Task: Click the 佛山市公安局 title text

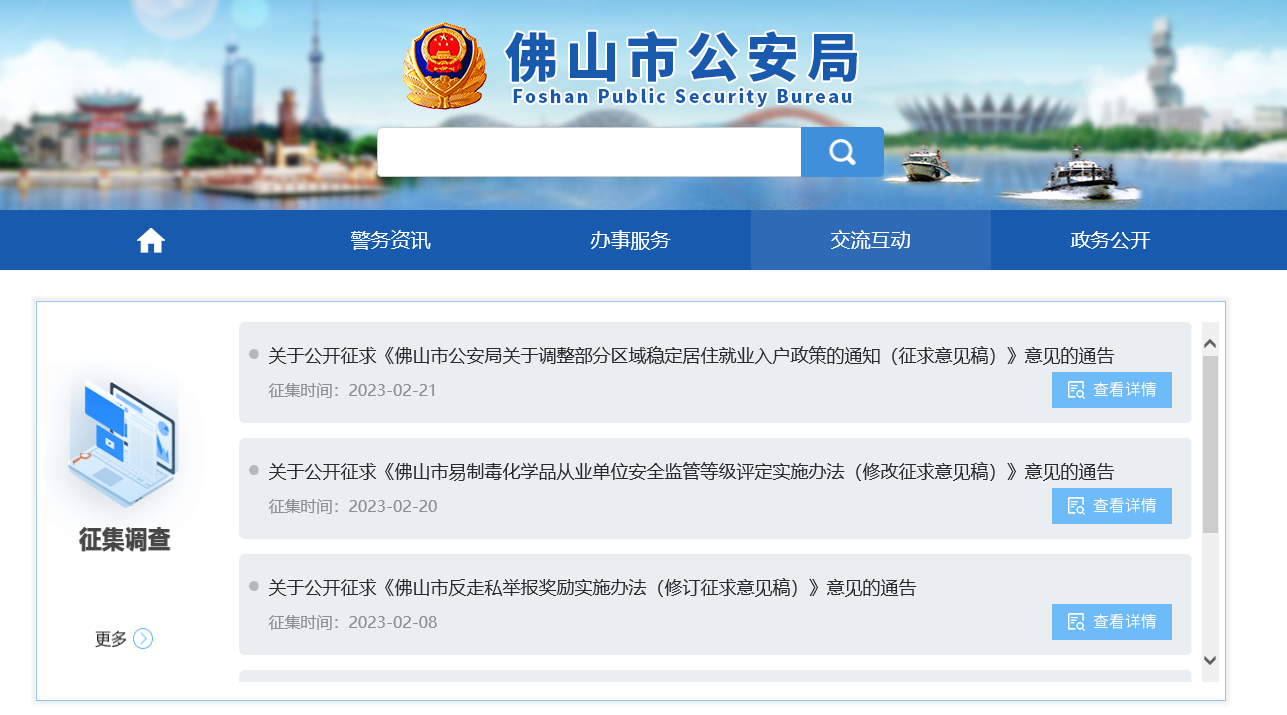Action: (683, 57)
